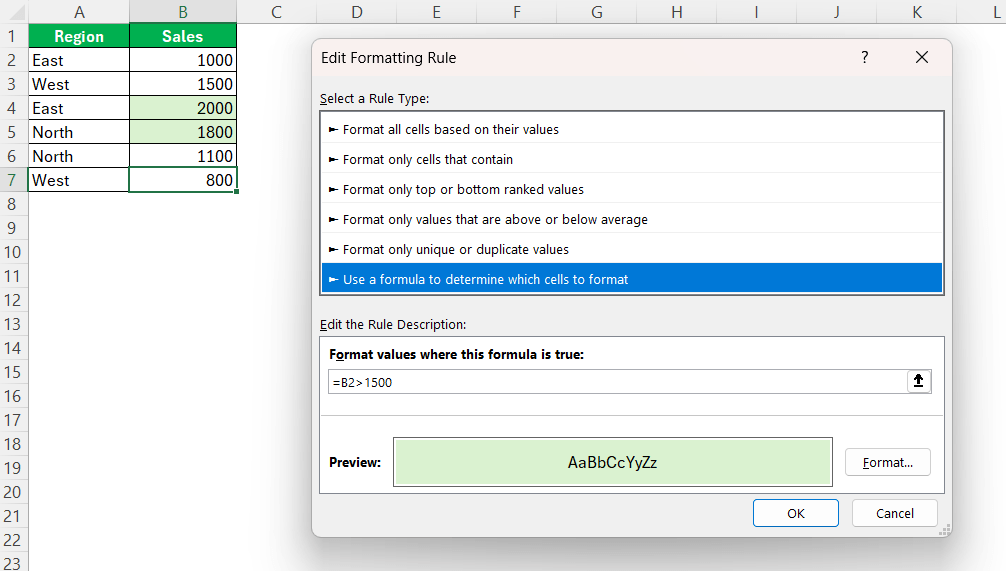
Task: Select 'Use a formula to determine' rule type
Action: pyautogui.click(x=485, y=279)
